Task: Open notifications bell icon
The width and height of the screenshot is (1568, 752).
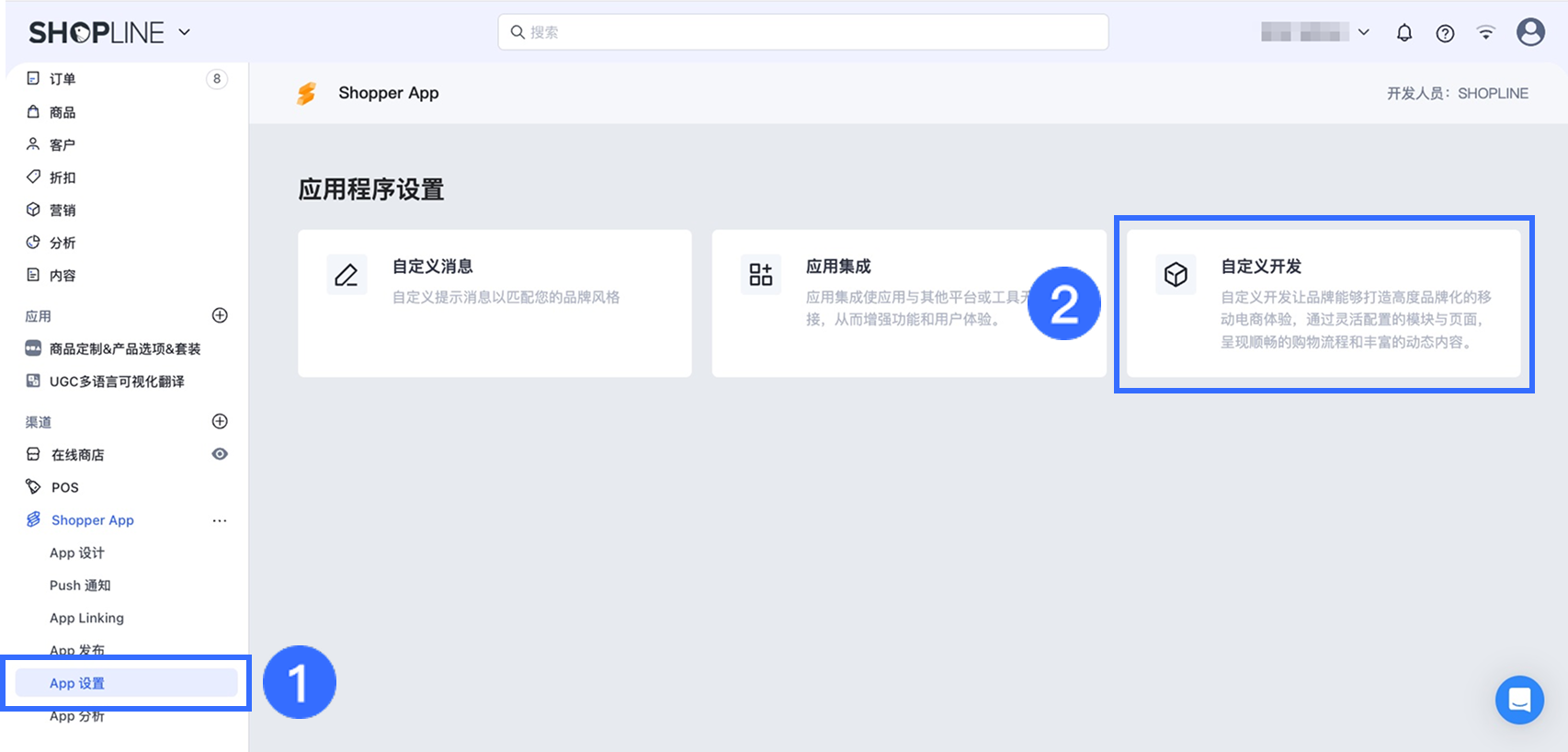Action: click(1404, 33)
